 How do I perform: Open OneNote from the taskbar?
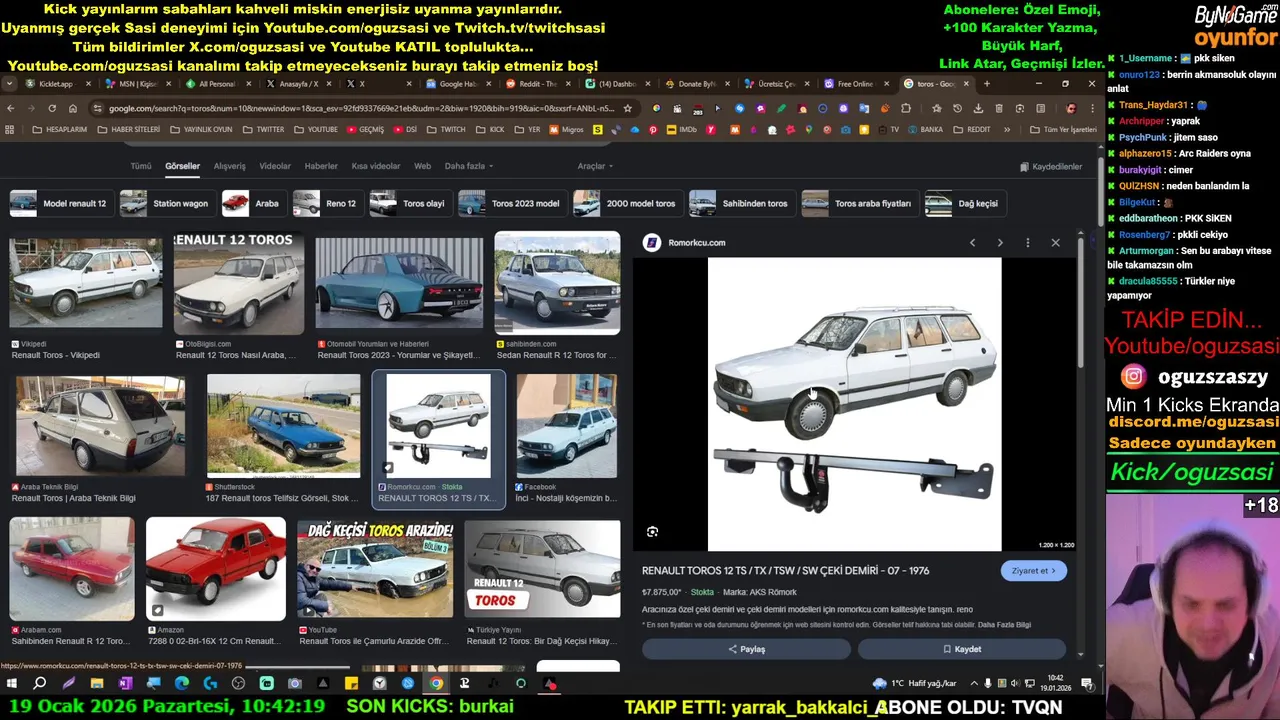pyautogui.click(x=125, y=684)
